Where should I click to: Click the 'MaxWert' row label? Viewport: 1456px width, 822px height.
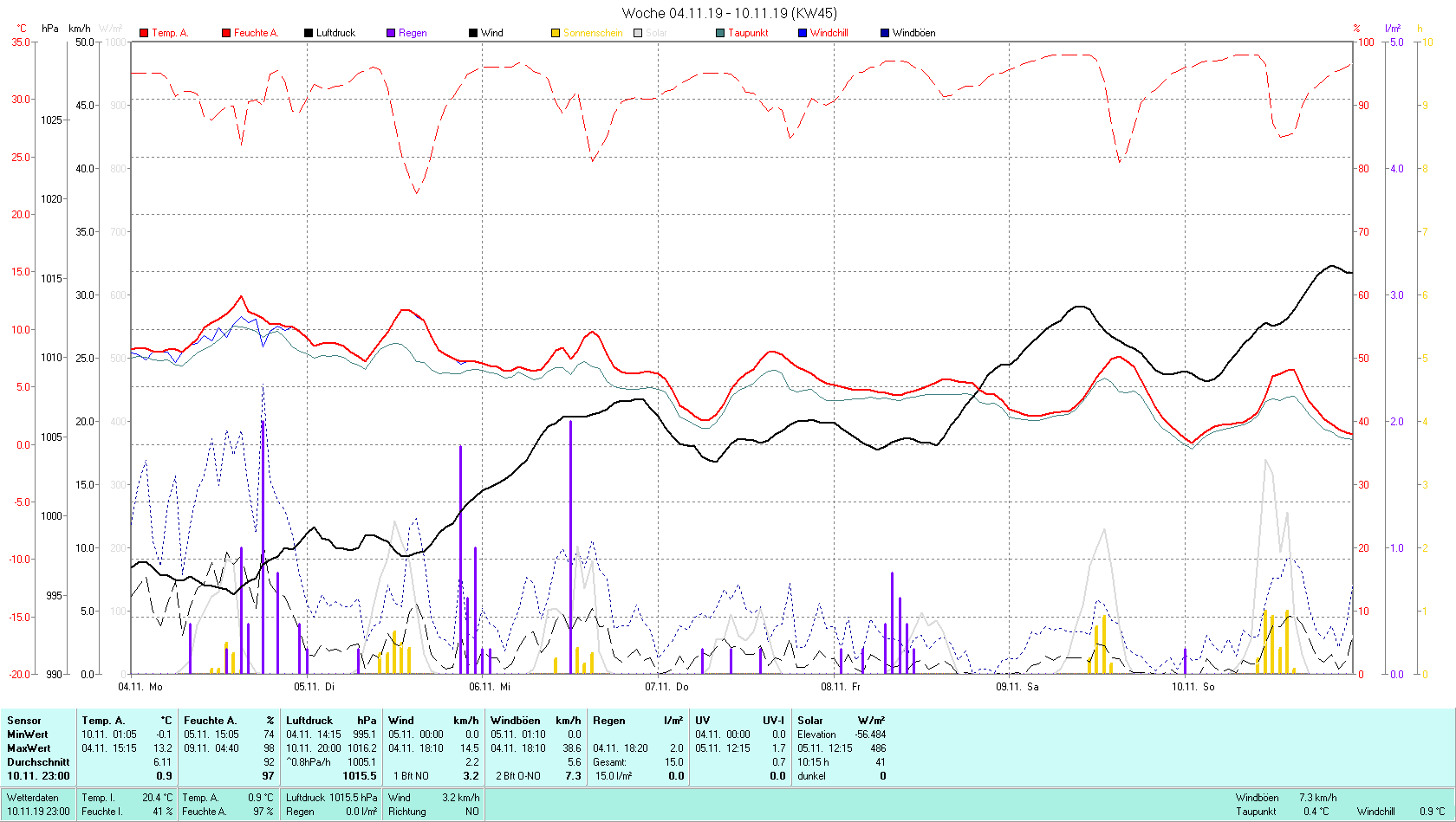(29, 748)
